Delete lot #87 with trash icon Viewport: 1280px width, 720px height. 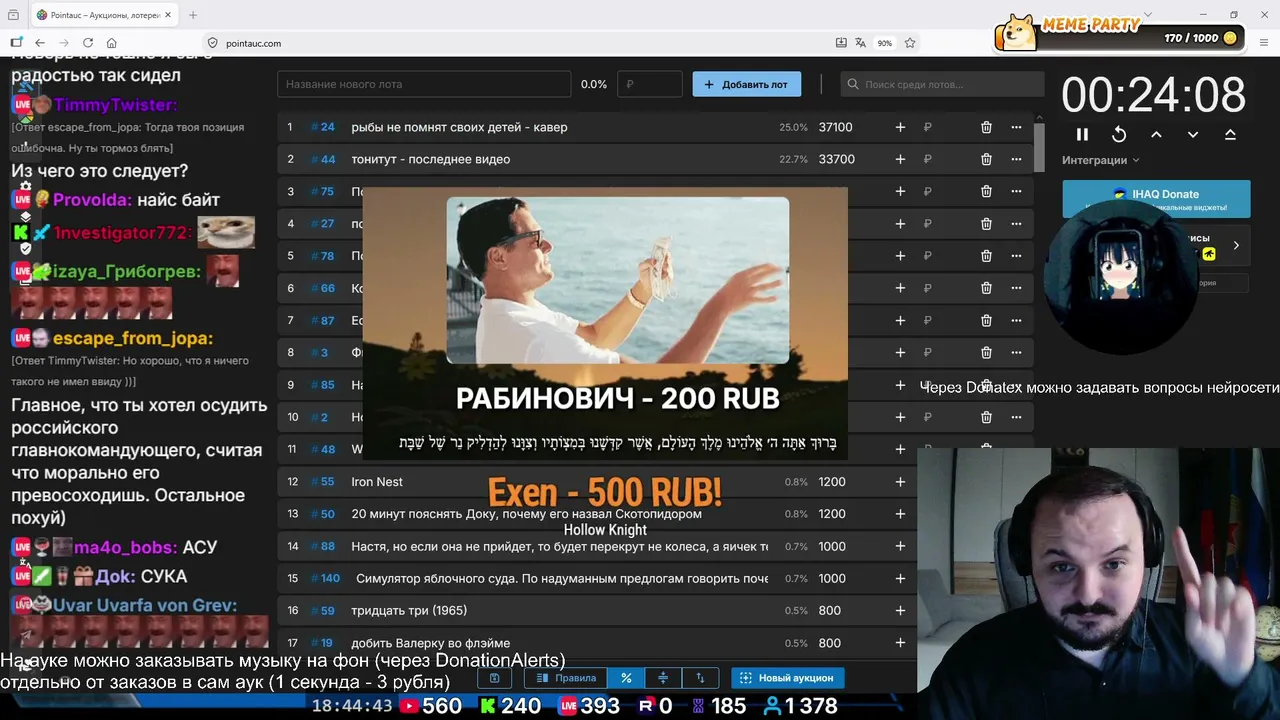pos(986,320)
